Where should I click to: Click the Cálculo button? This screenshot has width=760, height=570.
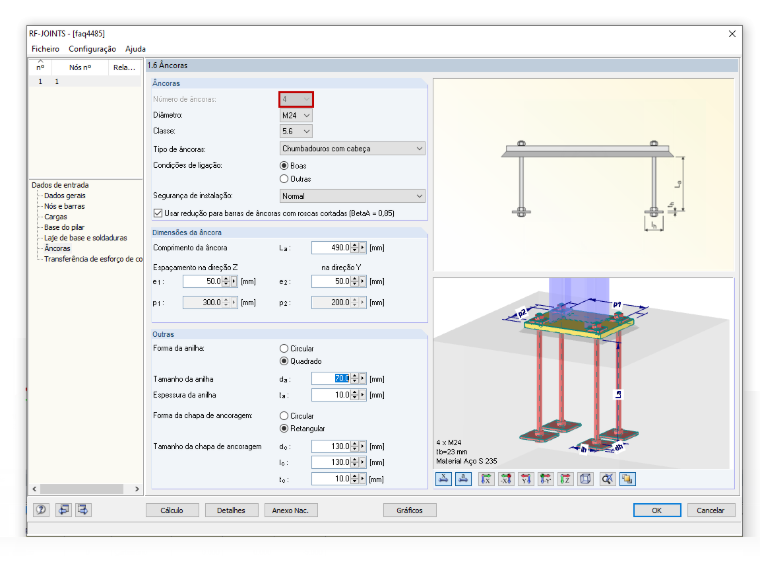click(172, 510)
